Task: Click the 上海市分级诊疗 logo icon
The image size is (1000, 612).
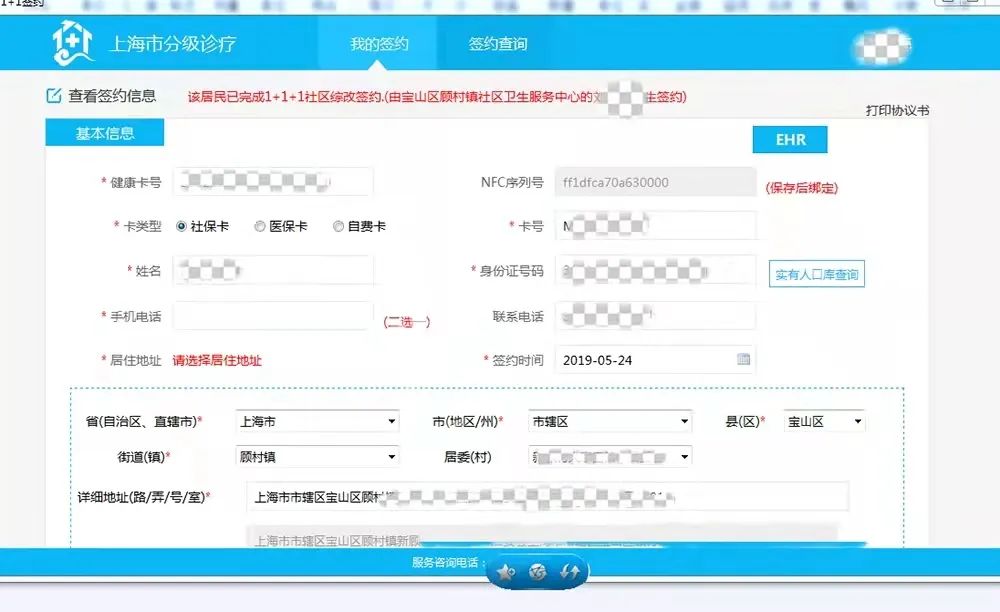Action: click(x=72, y=43)
